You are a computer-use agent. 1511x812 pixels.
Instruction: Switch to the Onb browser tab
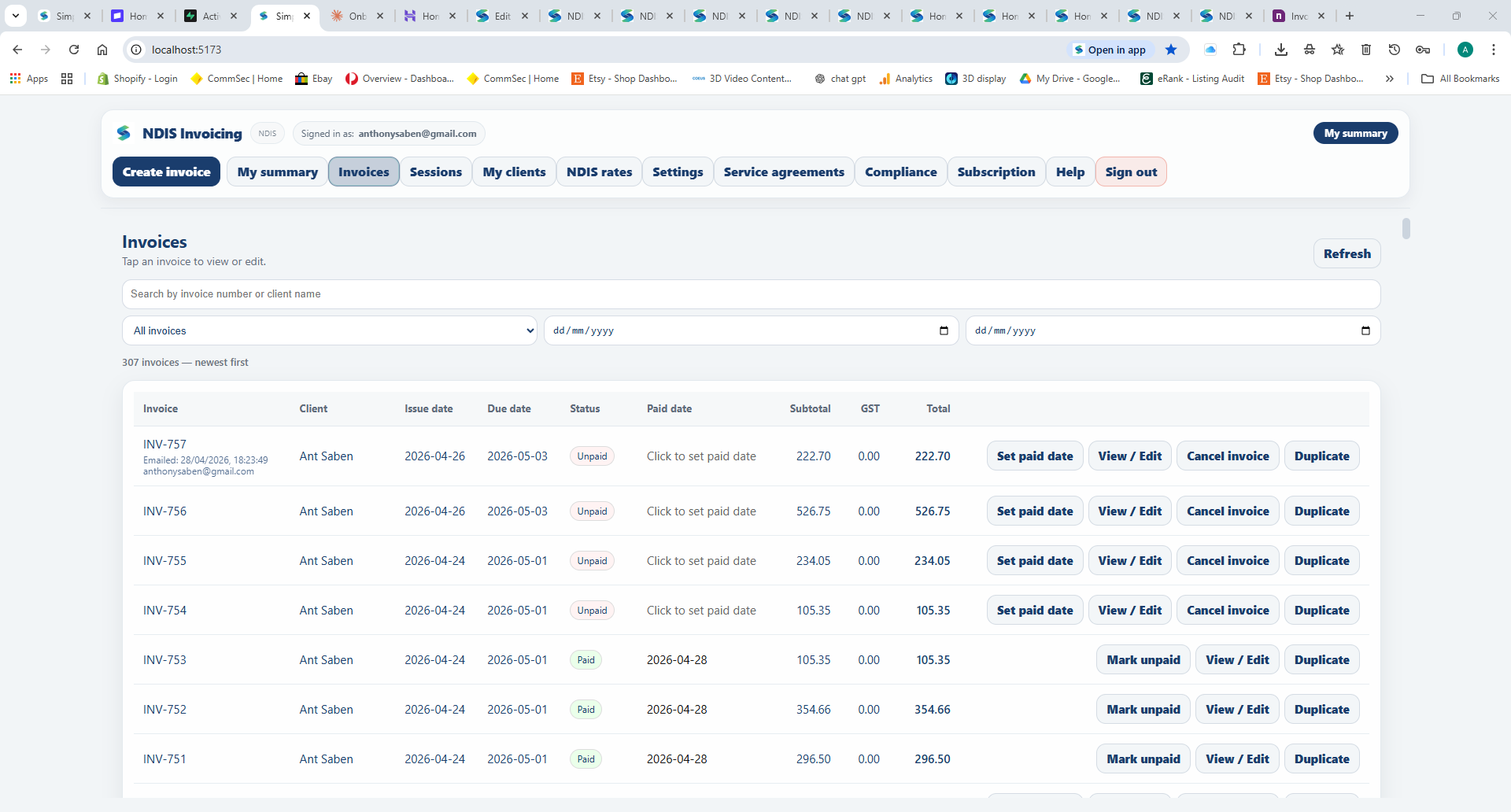(358, 16)
